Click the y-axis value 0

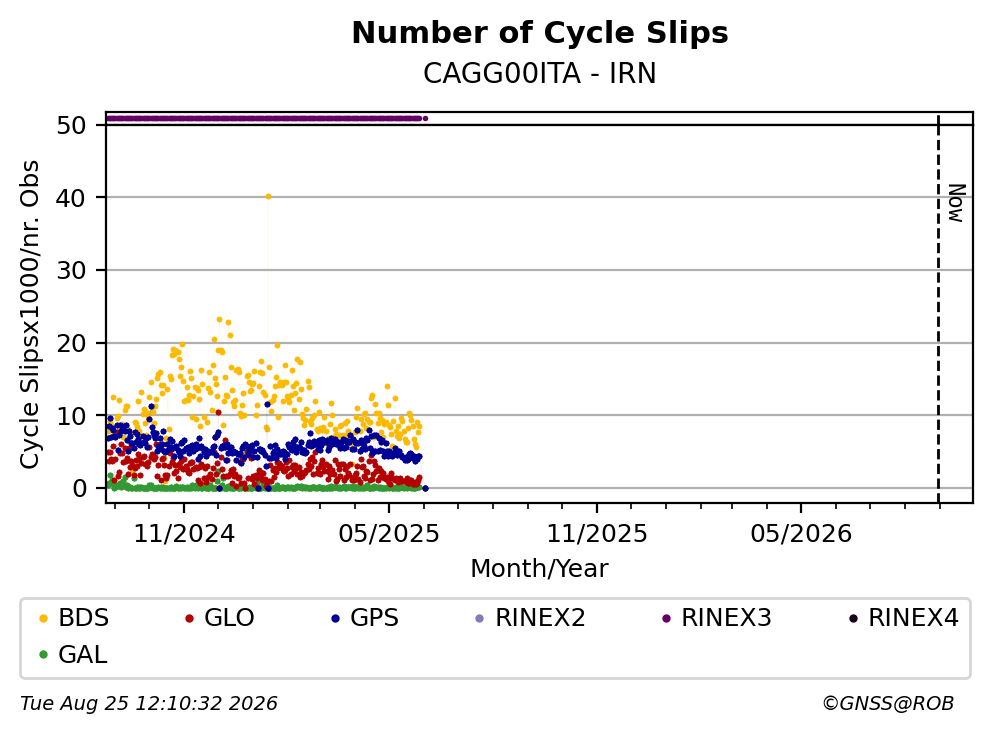(80, 488)
